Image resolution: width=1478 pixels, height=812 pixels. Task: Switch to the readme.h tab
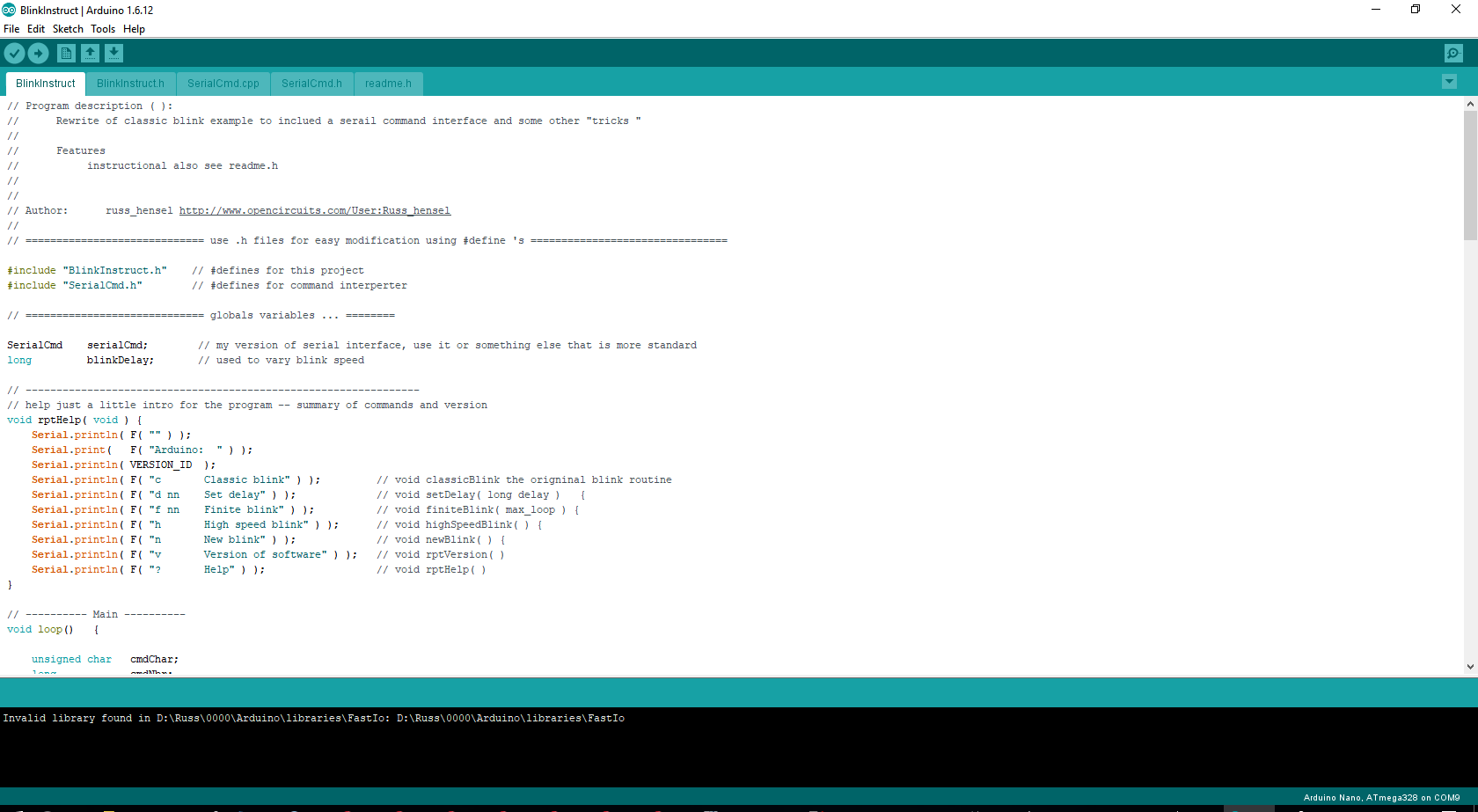pyautogui.click(x=388, y=84)
